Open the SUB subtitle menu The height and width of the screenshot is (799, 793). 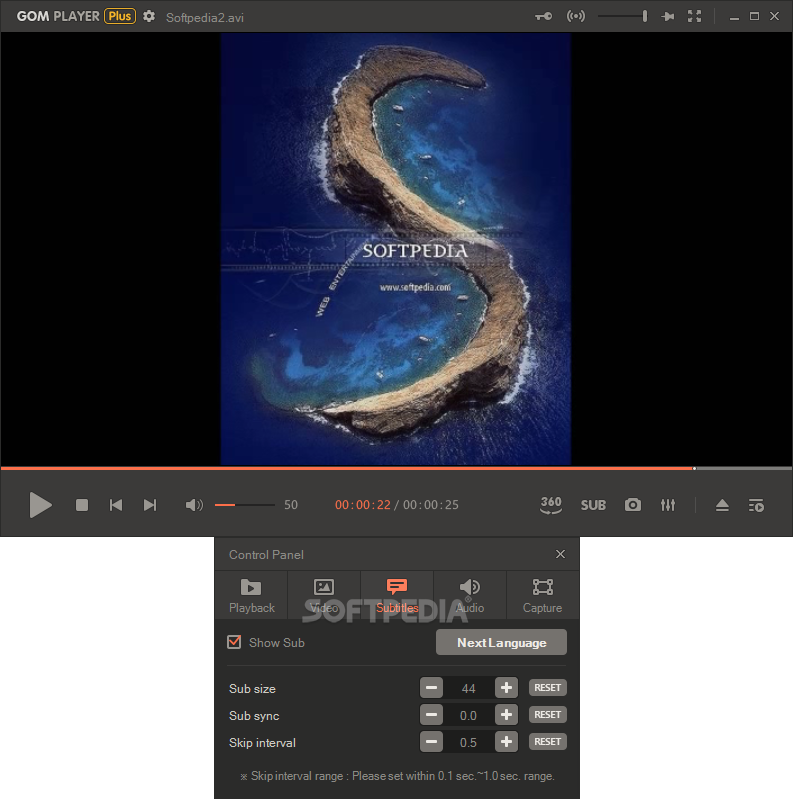(593, 505)
